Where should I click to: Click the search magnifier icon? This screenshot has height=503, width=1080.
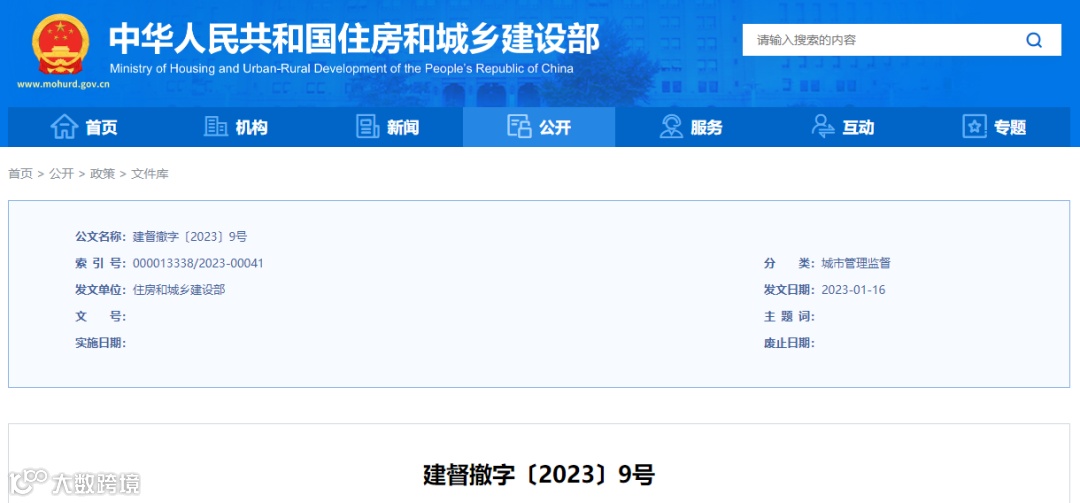tap(1034, 40)
